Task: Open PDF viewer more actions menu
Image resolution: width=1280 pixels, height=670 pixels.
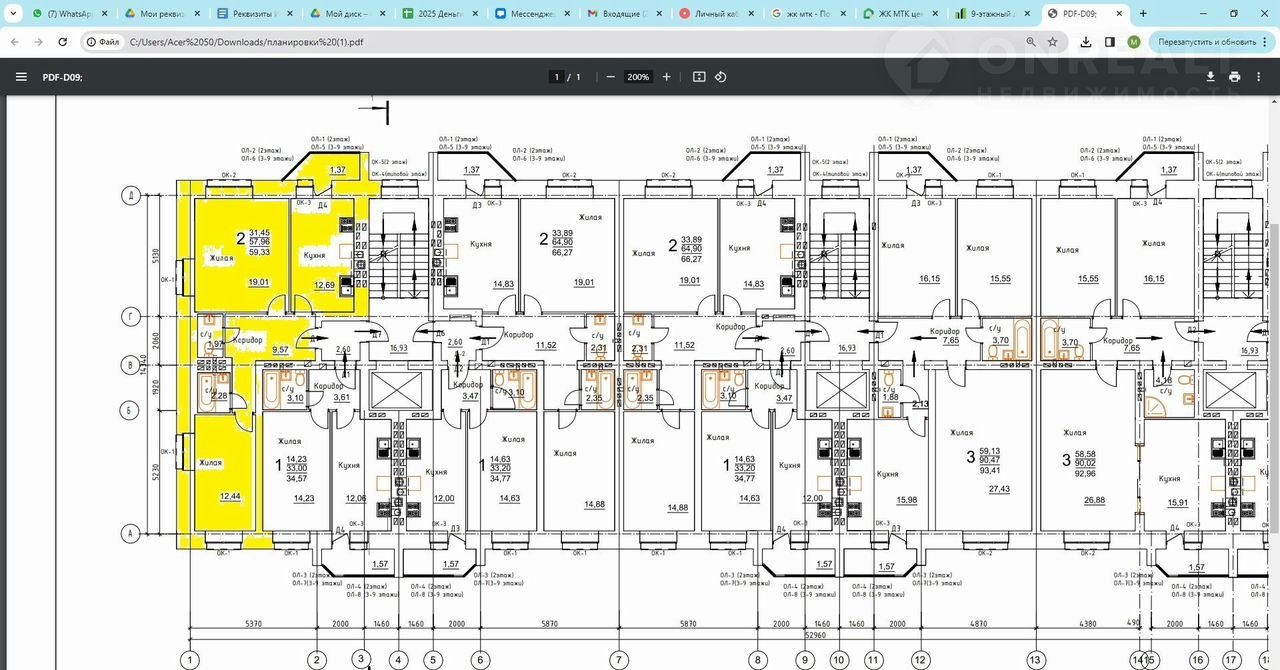Action: [x=1258, y=77]
